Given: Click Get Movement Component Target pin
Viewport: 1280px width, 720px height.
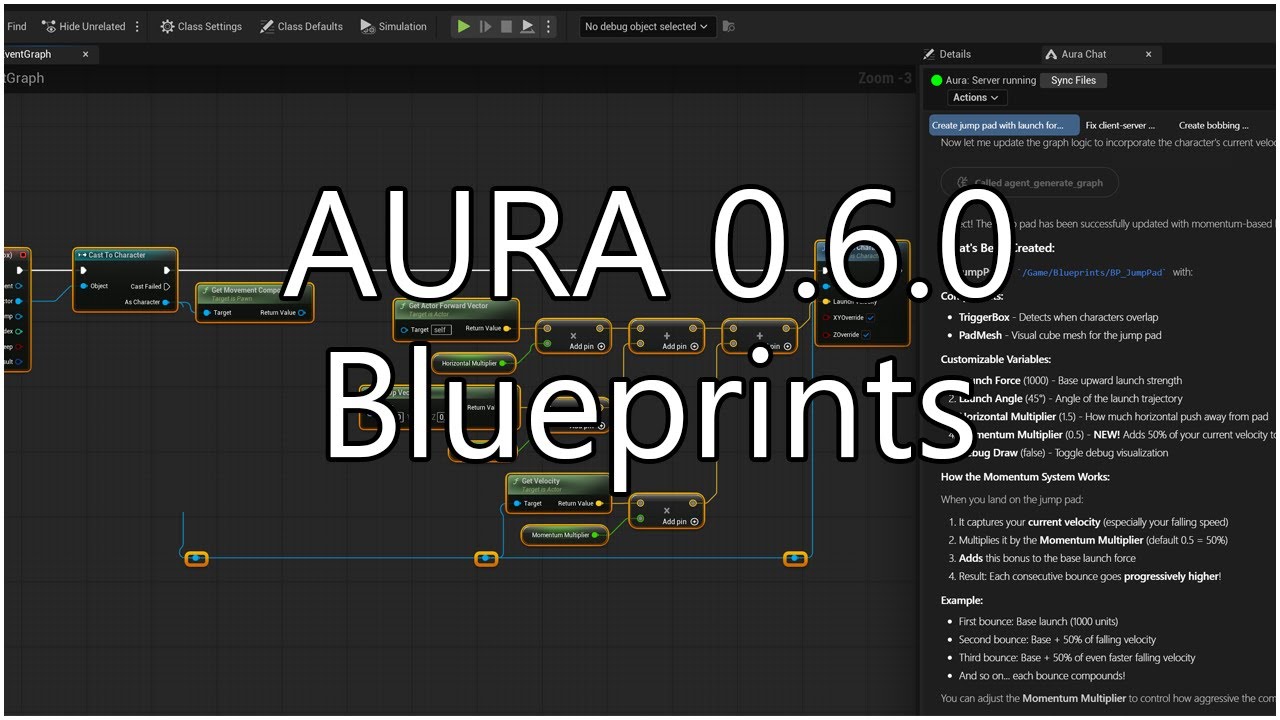Looking at the screenshot, I should (206, 313).
